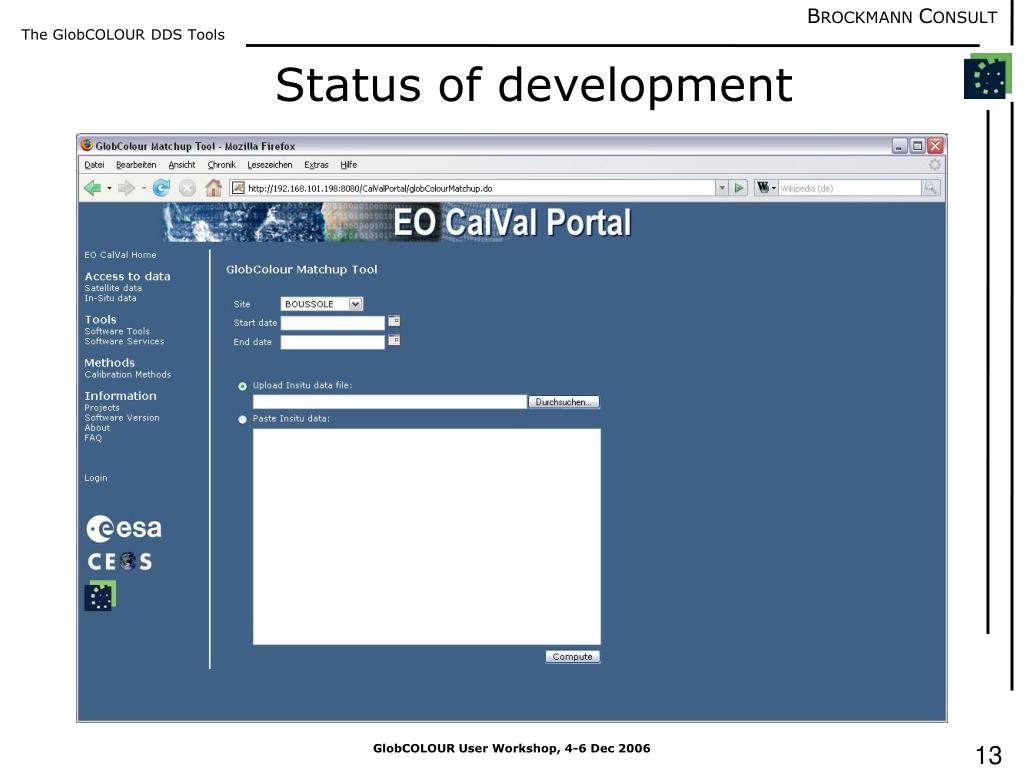Click the green Go arrow beside URL
The image size is (1024, 768).
pos(739,188)
